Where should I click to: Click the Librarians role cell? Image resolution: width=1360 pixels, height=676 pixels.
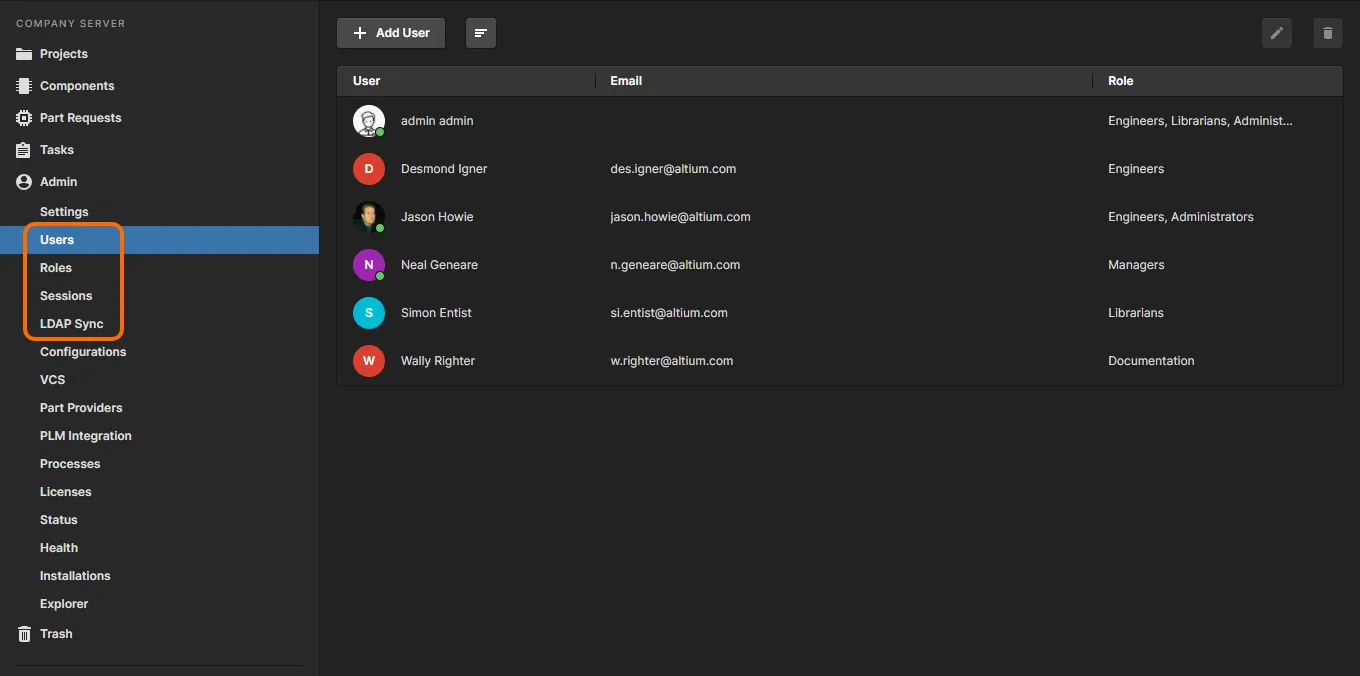(1136, 313)
